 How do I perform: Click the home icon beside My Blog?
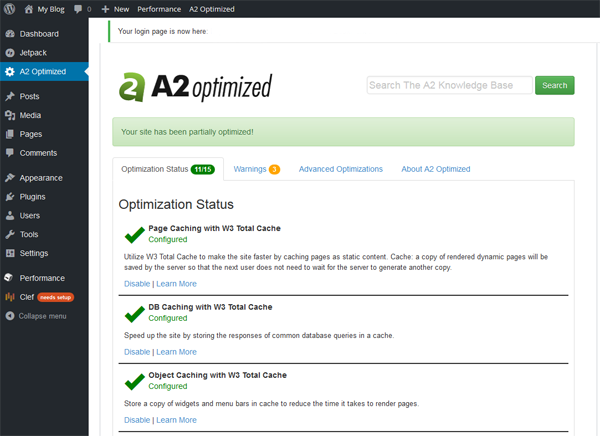pyautogui.click(x=29, y=9)
